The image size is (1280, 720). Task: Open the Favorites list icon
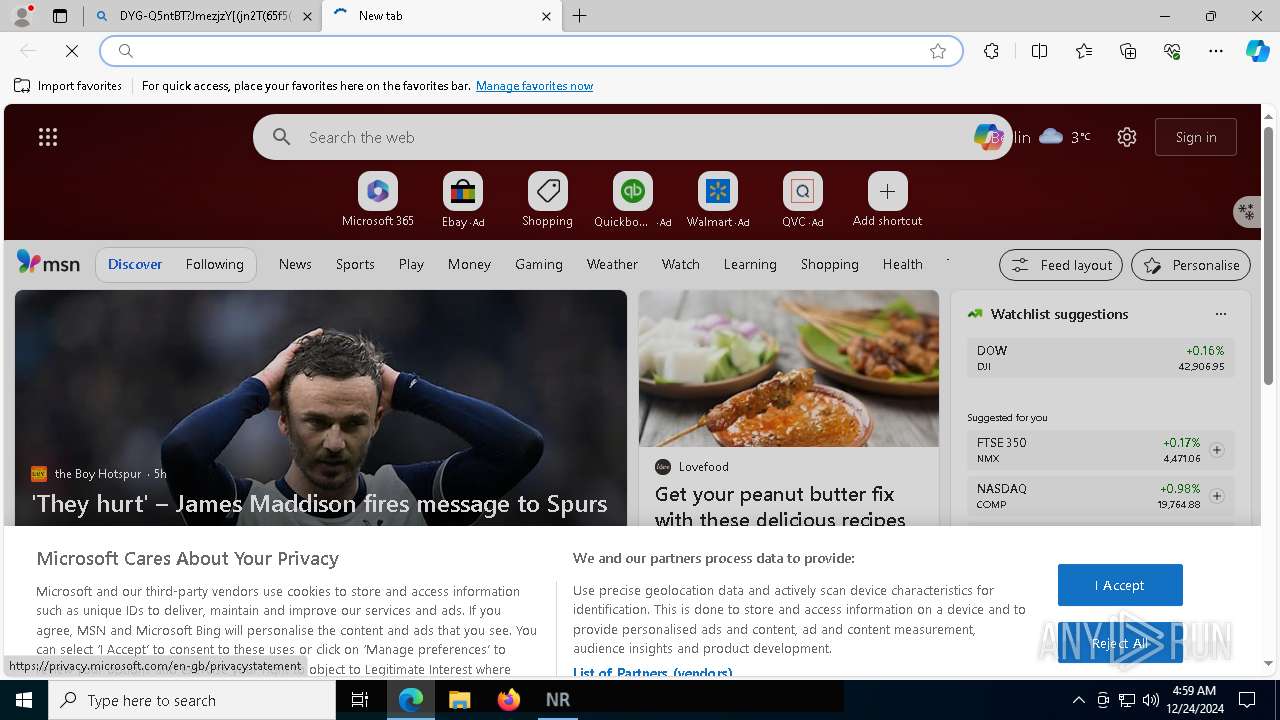click(1084, 51)
